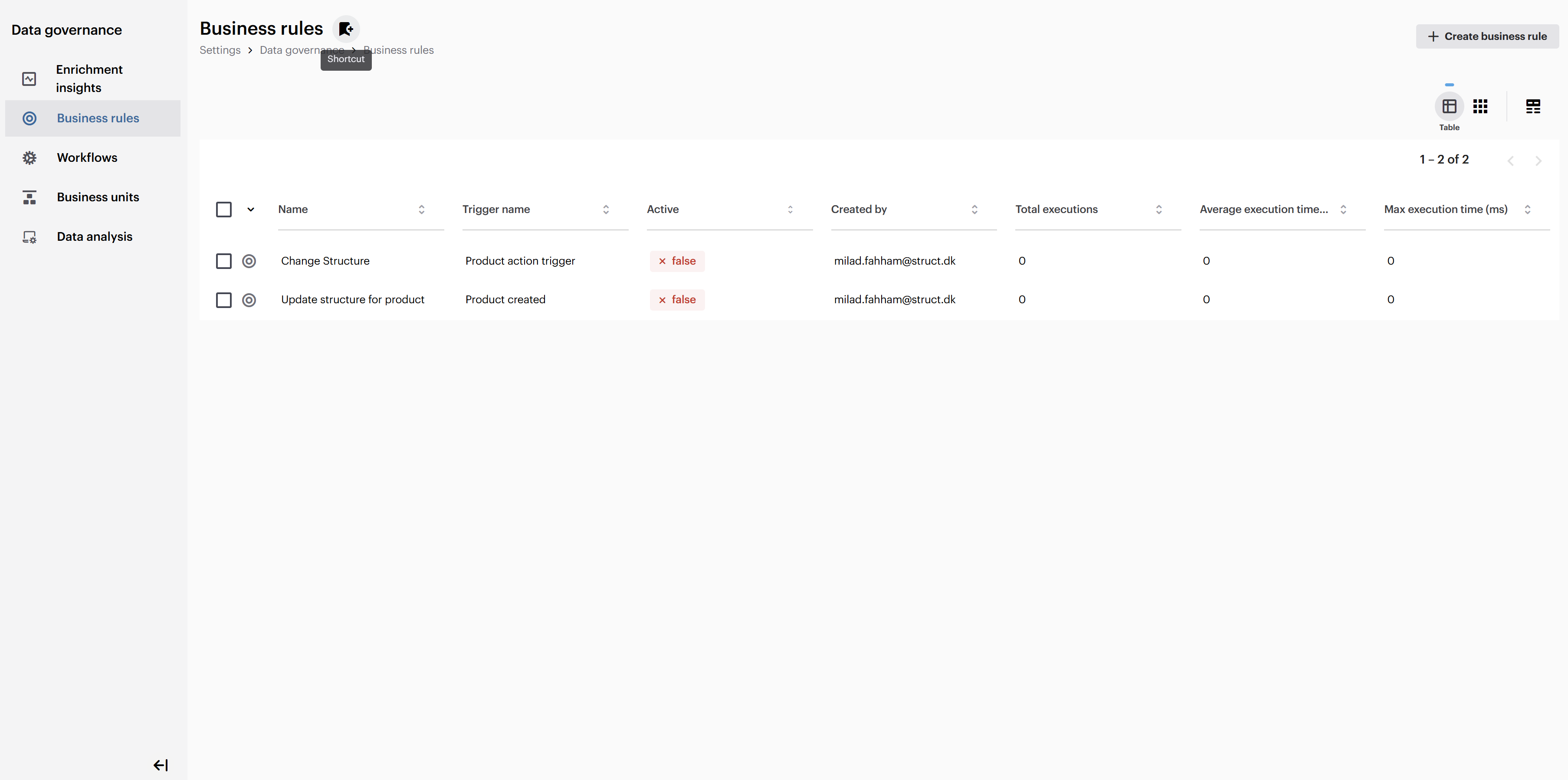
Task: Open the column layout settings icon
Action: (x=1533, y=106)
